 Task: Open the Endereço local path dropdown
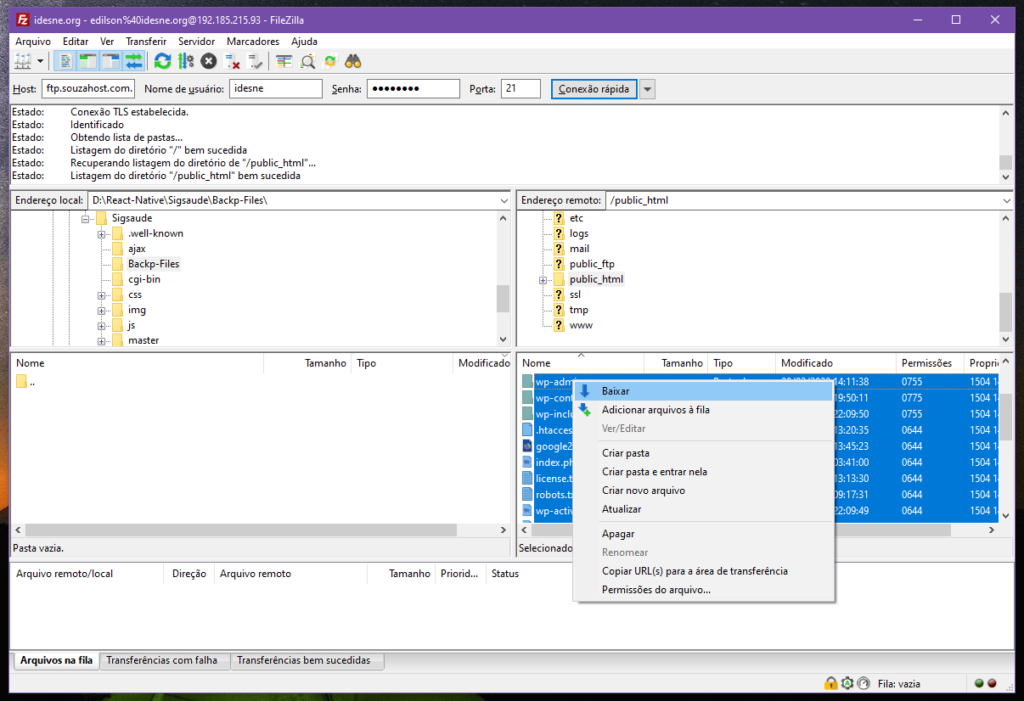coord(504,201)
